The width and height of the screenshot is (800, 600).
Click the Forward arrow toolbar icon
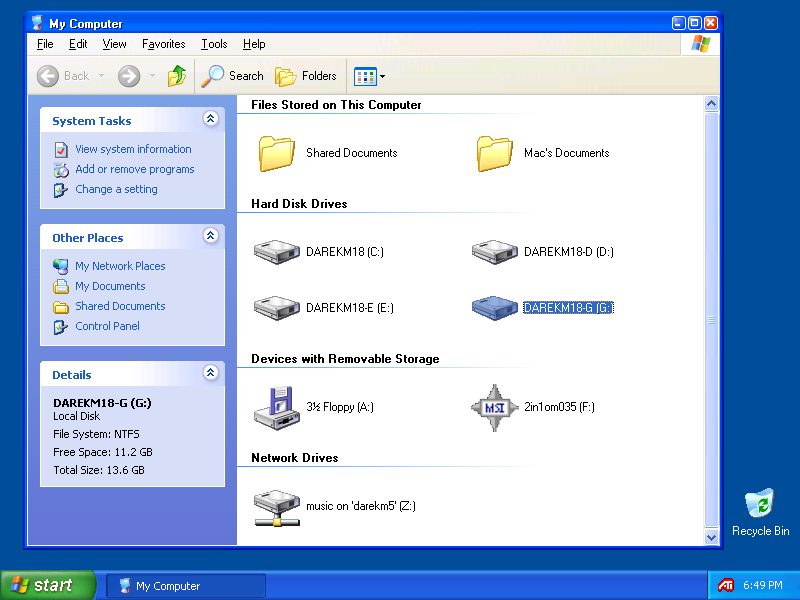[x=129, y=77]
